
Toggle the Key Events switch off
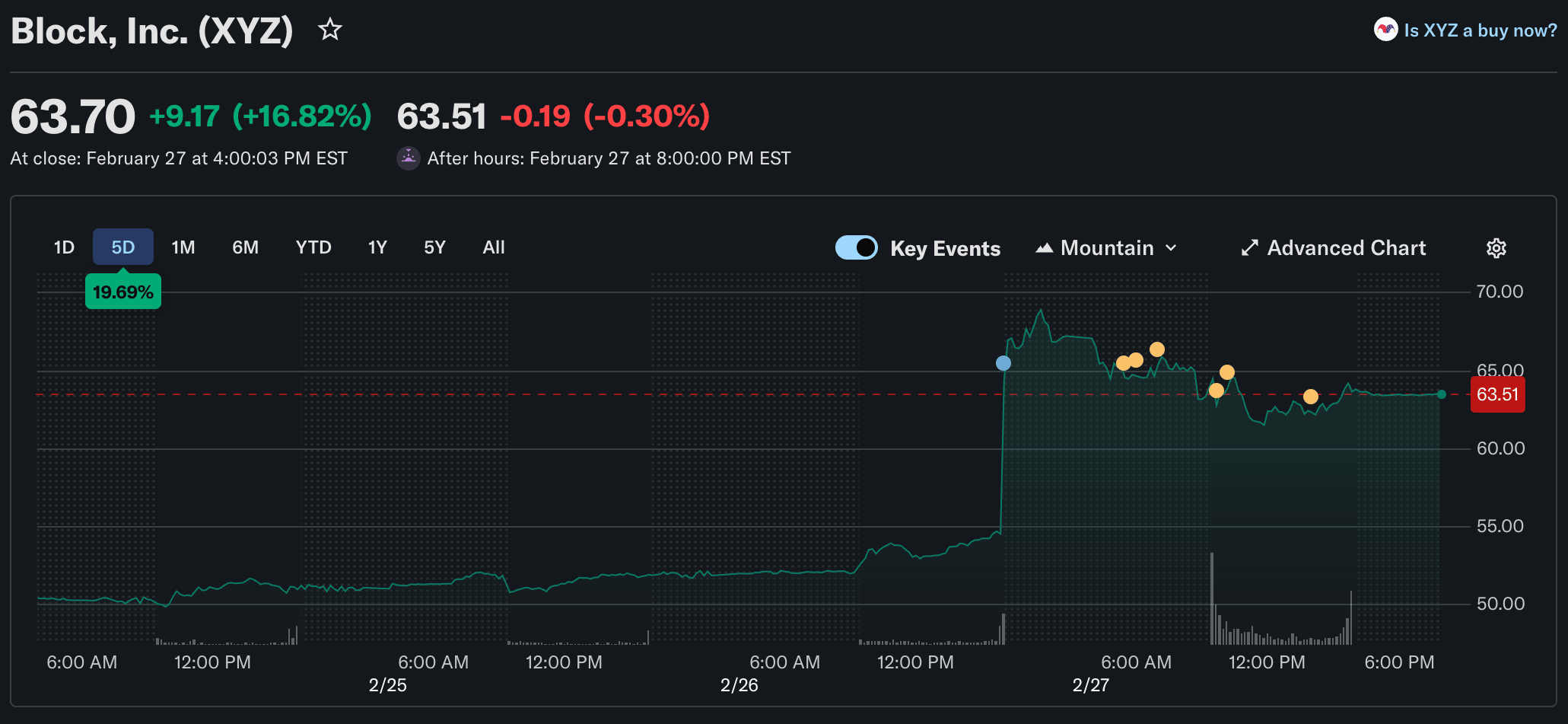[x=857, y=248]
